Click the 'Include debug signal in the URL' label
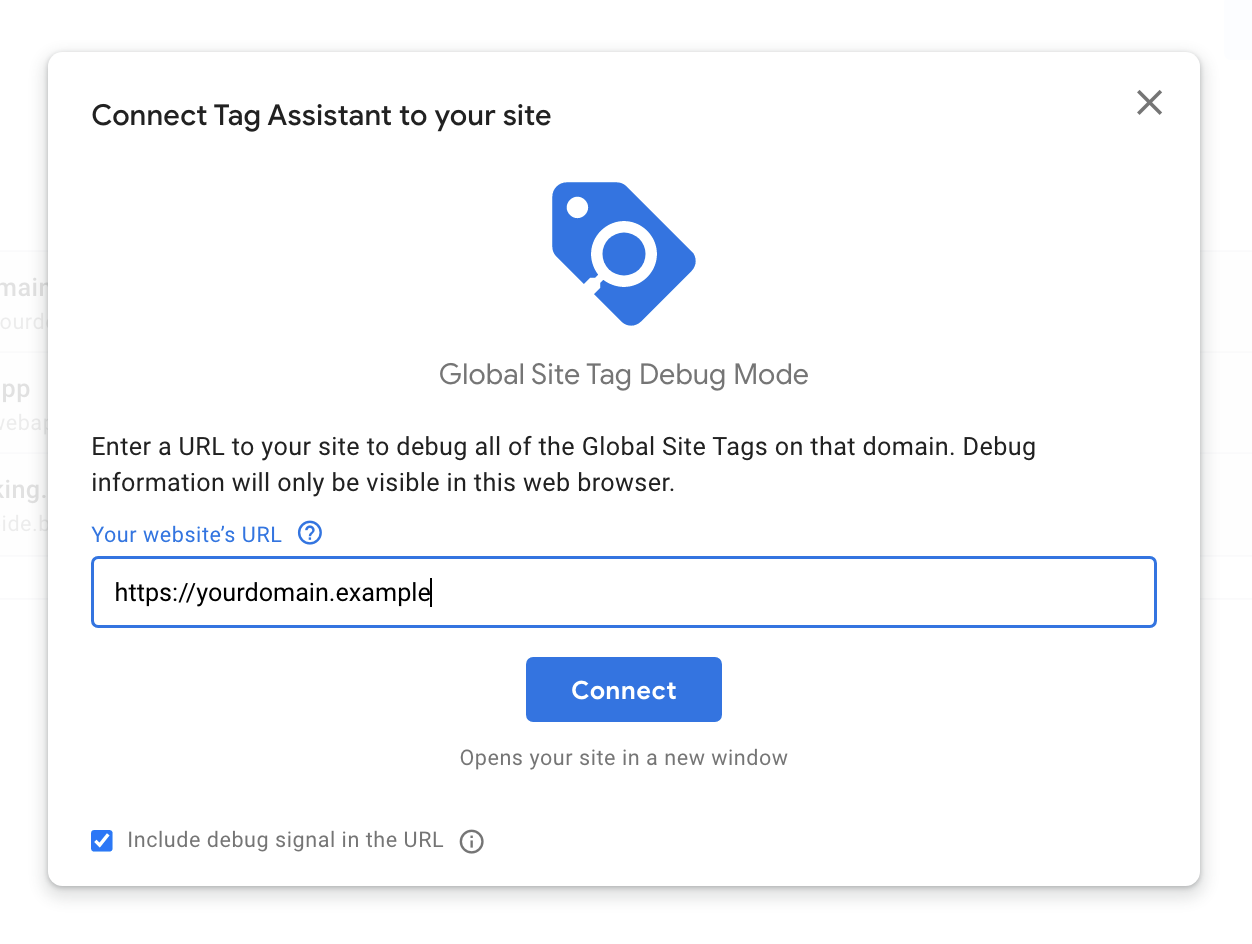Viewport: 1252px width, 944px height. (285, 840)
